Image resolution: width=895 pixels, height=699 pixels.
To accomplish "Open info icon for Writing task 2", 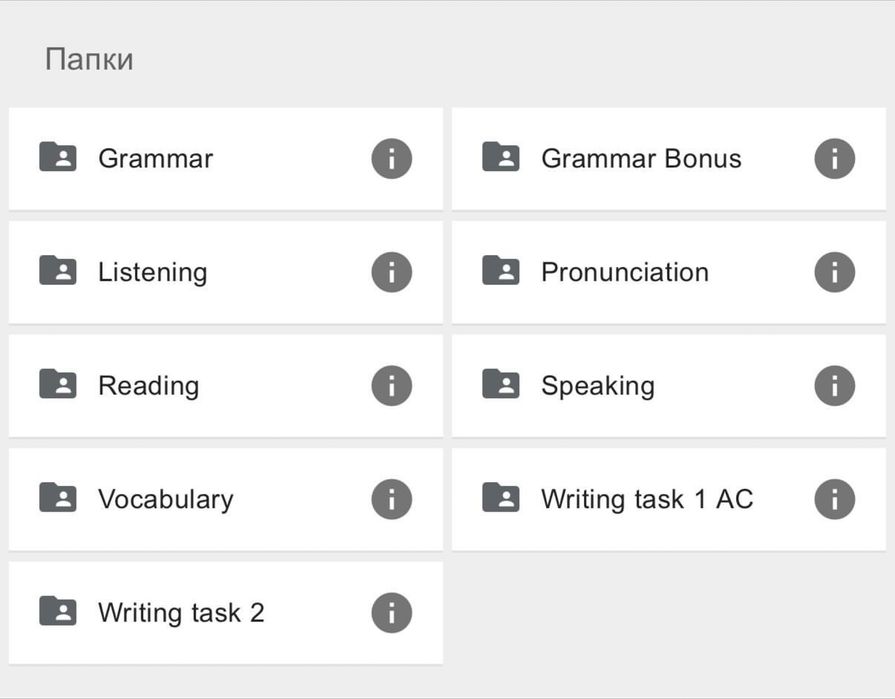I will click(x=391, y=613).
